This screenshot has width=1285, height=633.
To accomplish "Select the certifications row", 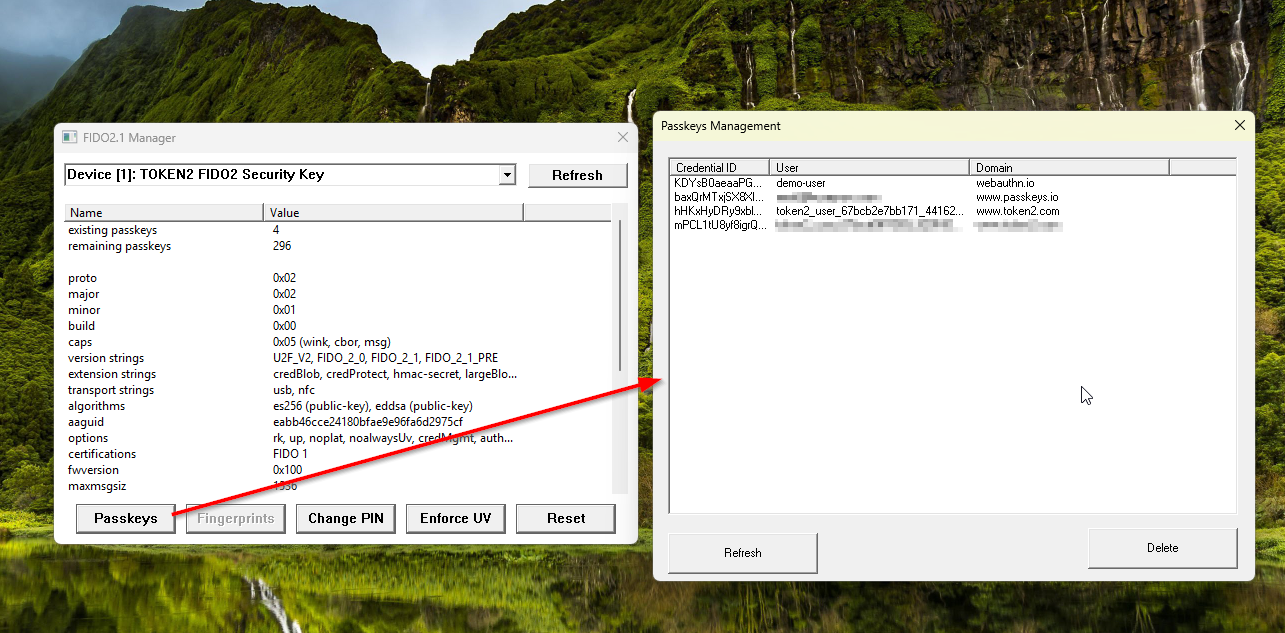I will 338,454.
